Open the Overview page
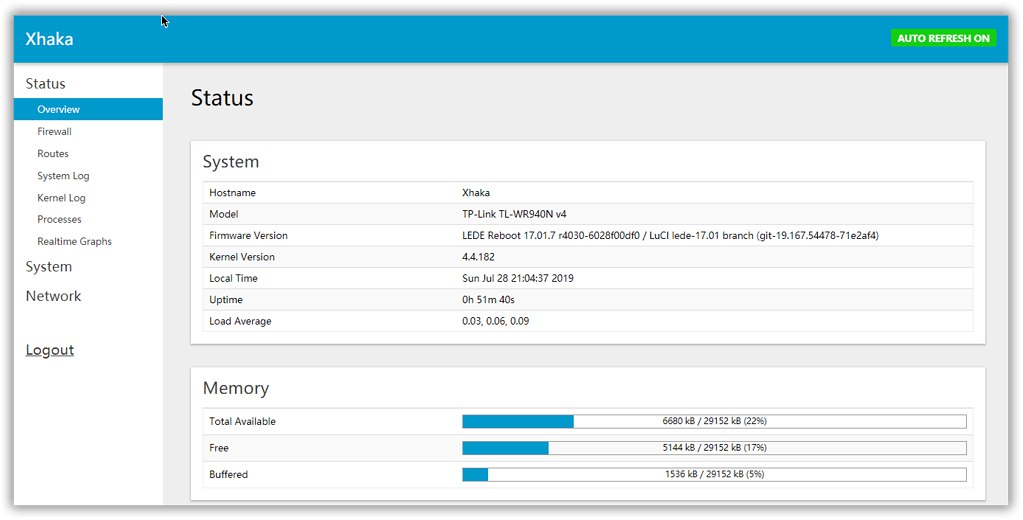Image resolution: width=1023 pixels, height=520 pixels. tap(88, 109)
